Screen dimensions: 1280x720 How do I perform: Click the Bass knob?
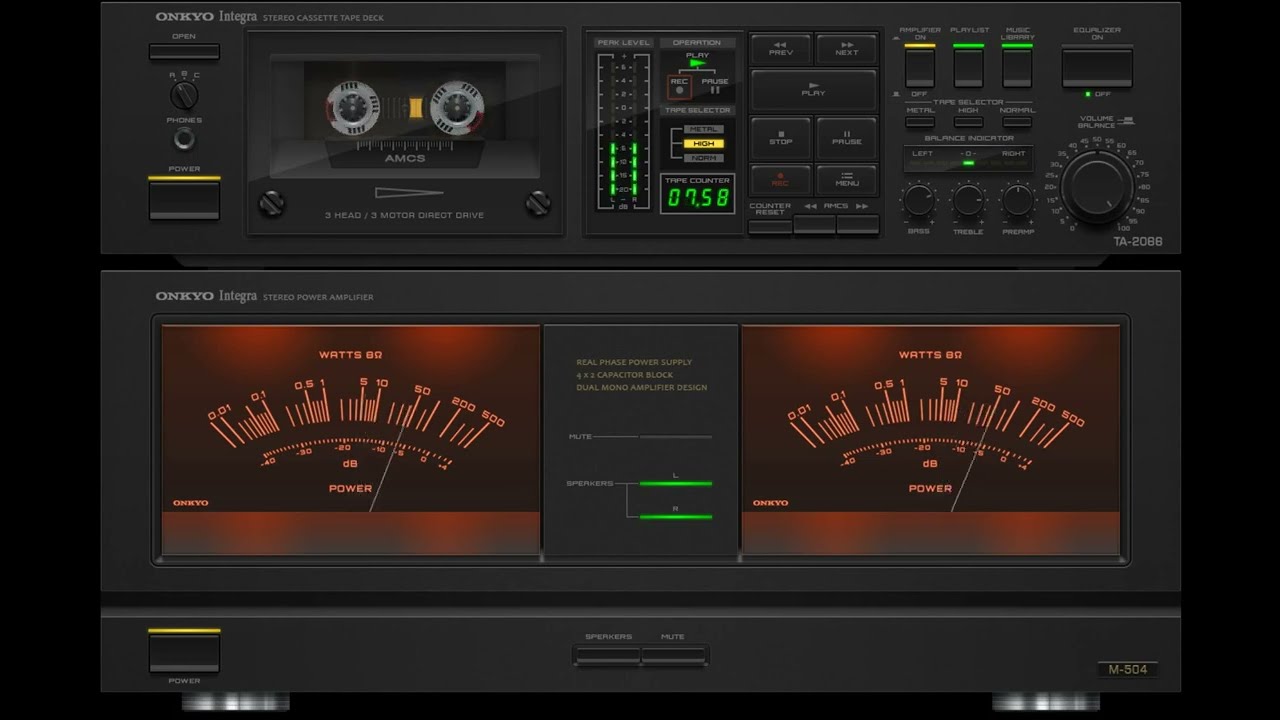(x=918, y=200)
